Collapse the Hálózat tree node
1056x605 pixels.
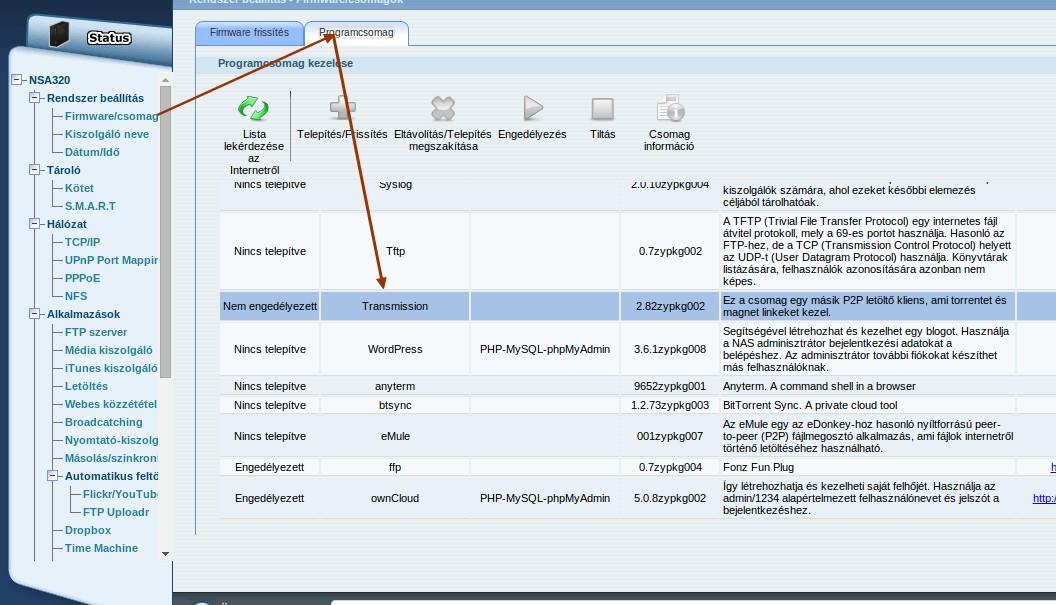click(x=35, y=224)
